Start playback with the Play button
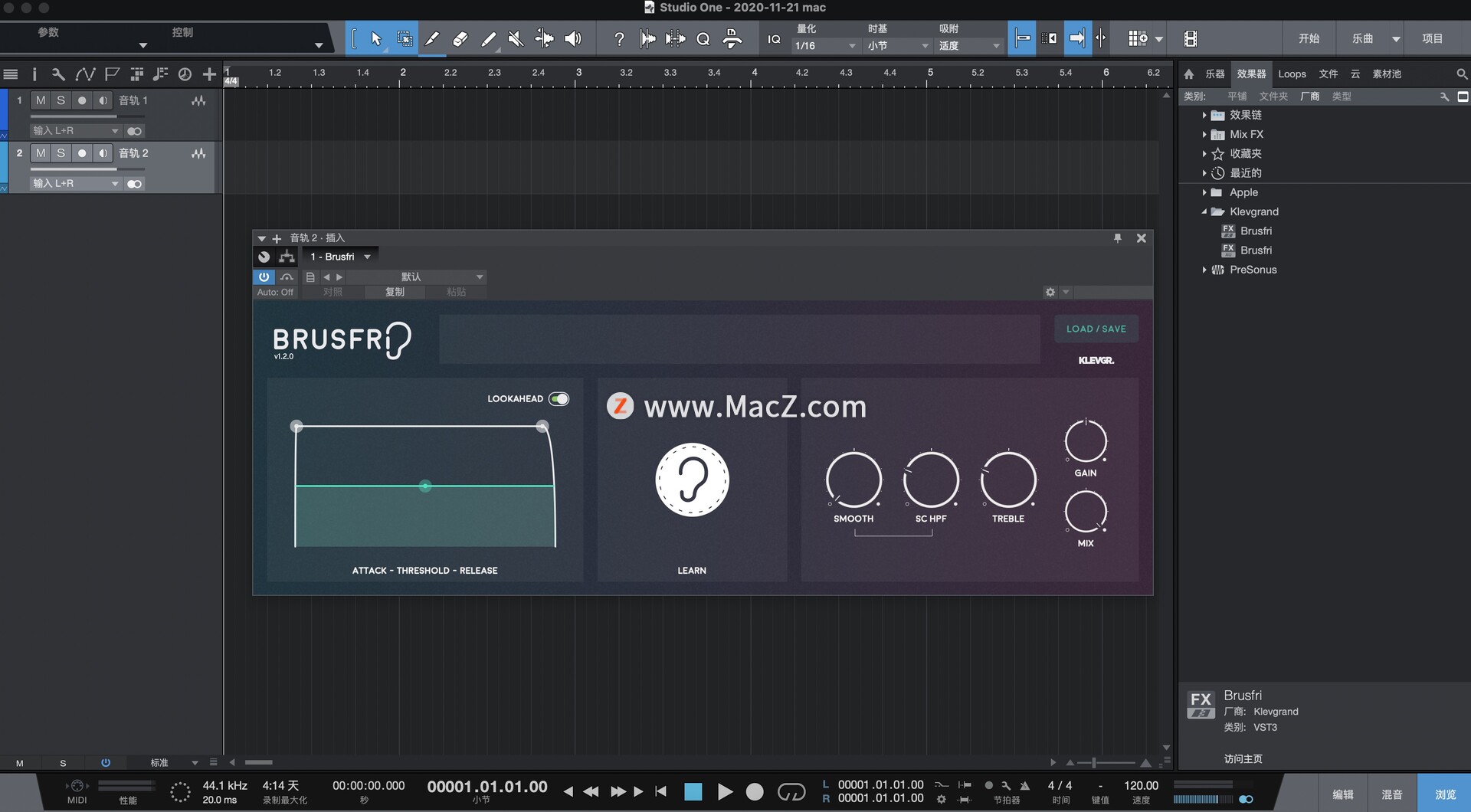The height and width of the screenshot is (812, 1471). [725, 791]
